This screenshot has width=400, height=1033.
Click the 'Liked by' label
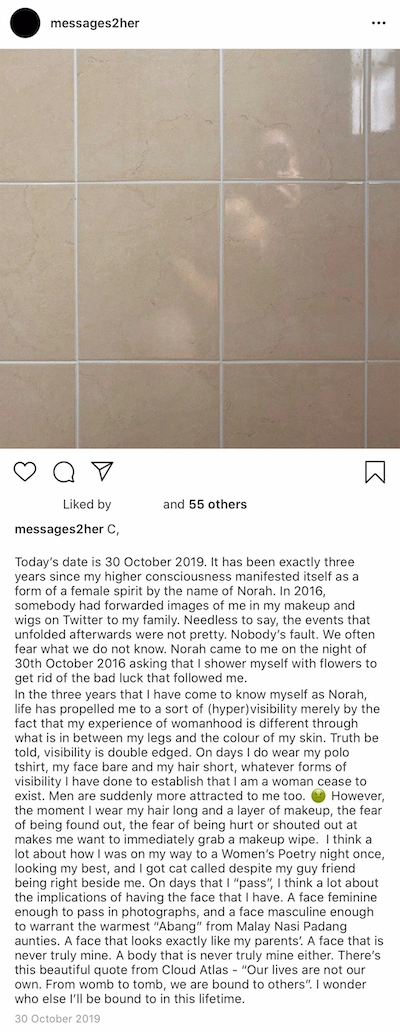click(x=87, y=505)
